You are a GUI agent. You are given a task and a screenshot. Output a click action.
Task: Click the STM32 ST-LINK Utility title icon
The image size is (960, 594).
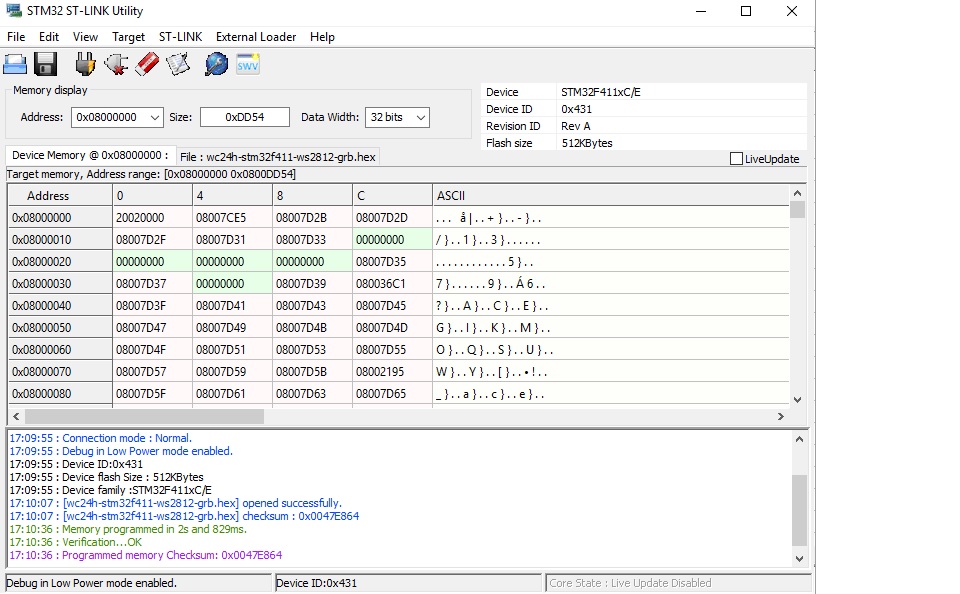[x=13, y=10]
